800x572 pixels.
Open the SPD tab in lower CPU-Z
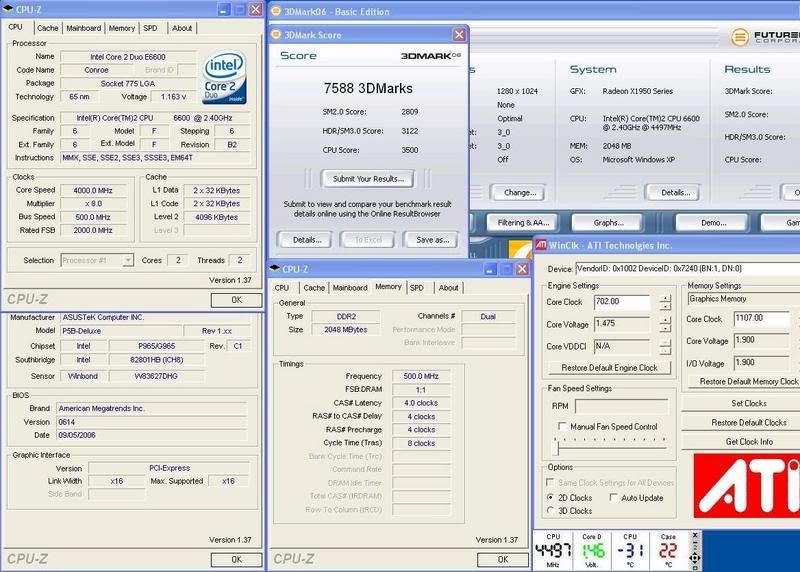click(x=416, y=287)
